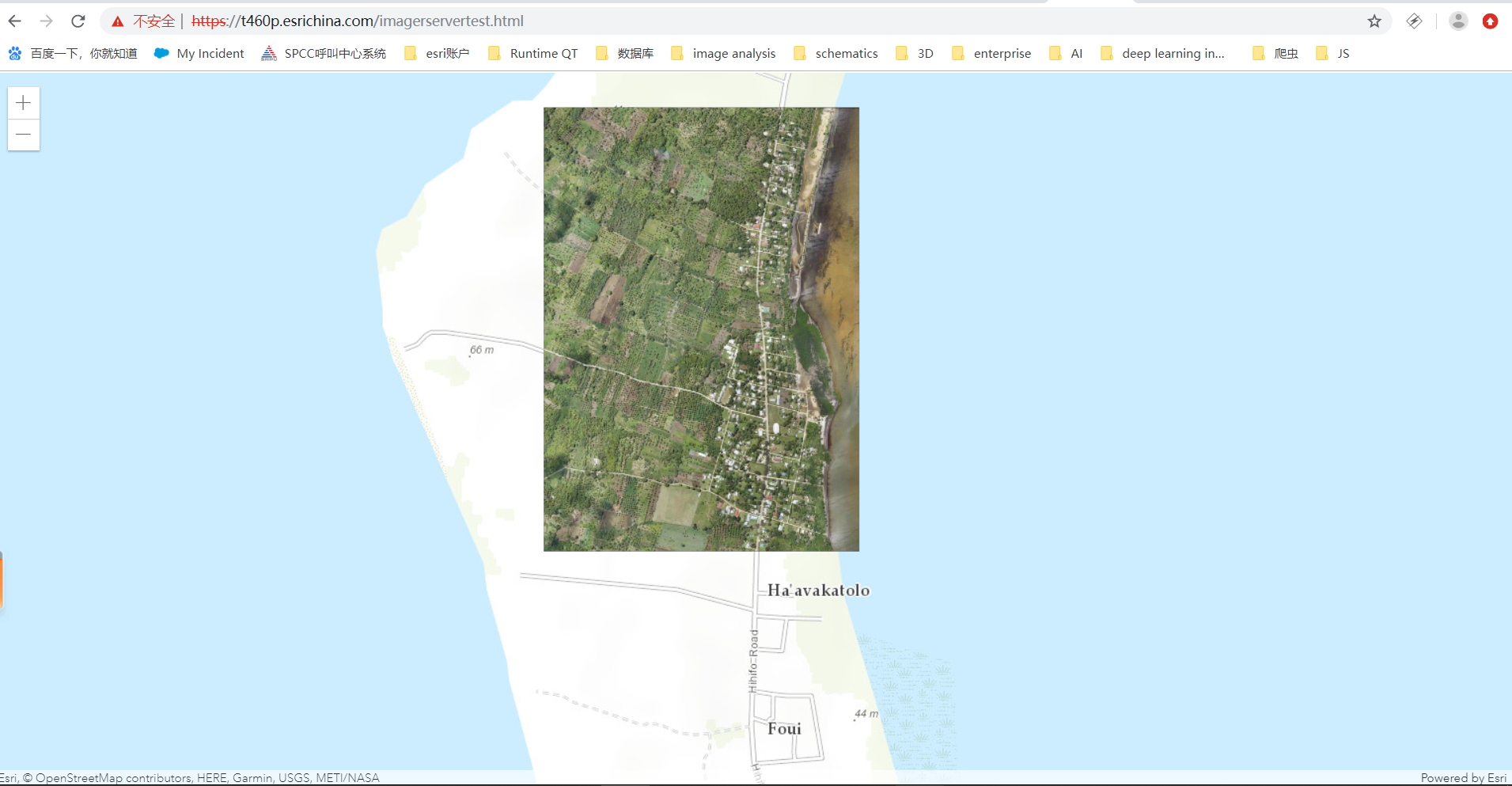Click the browser profile avatar icon
Image resolution: width=1512 pixels, height=786 pixels.
[1458, 21]
